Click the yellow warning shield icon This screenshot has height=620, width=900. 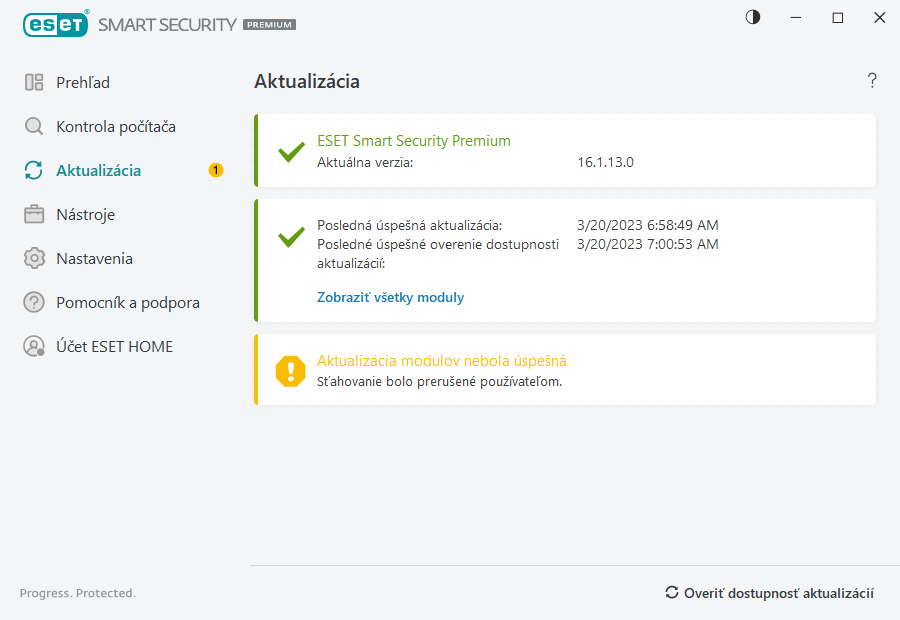click(x=291, y=370)
